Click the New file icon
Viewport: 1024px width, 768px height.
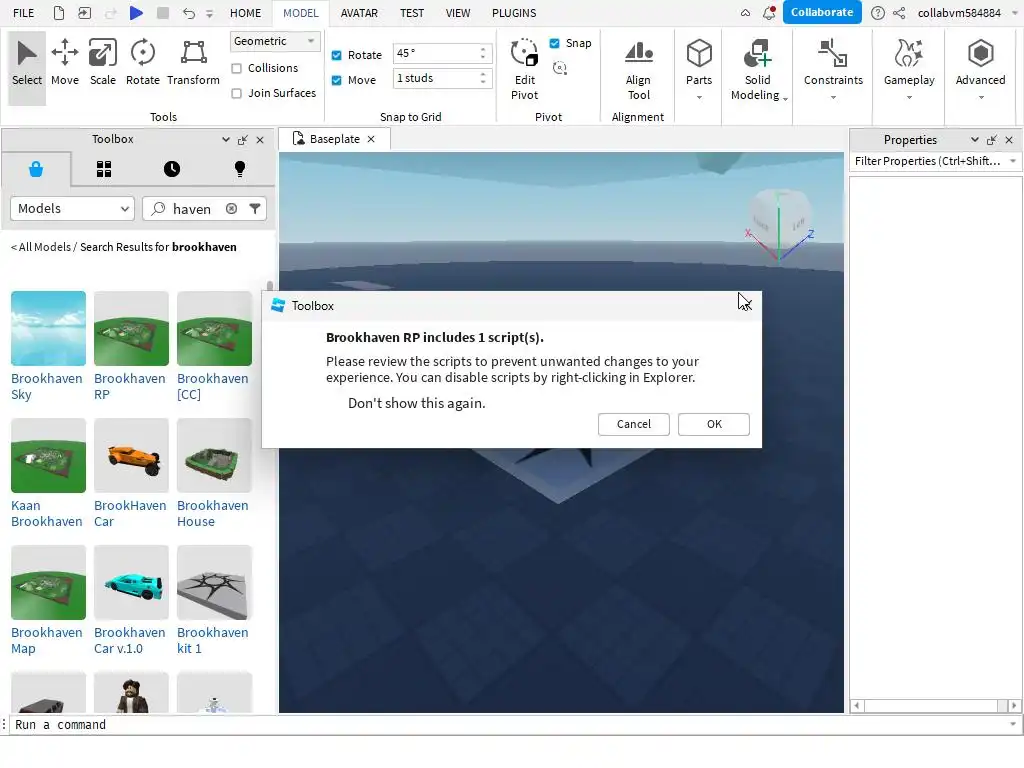[59, 12]
